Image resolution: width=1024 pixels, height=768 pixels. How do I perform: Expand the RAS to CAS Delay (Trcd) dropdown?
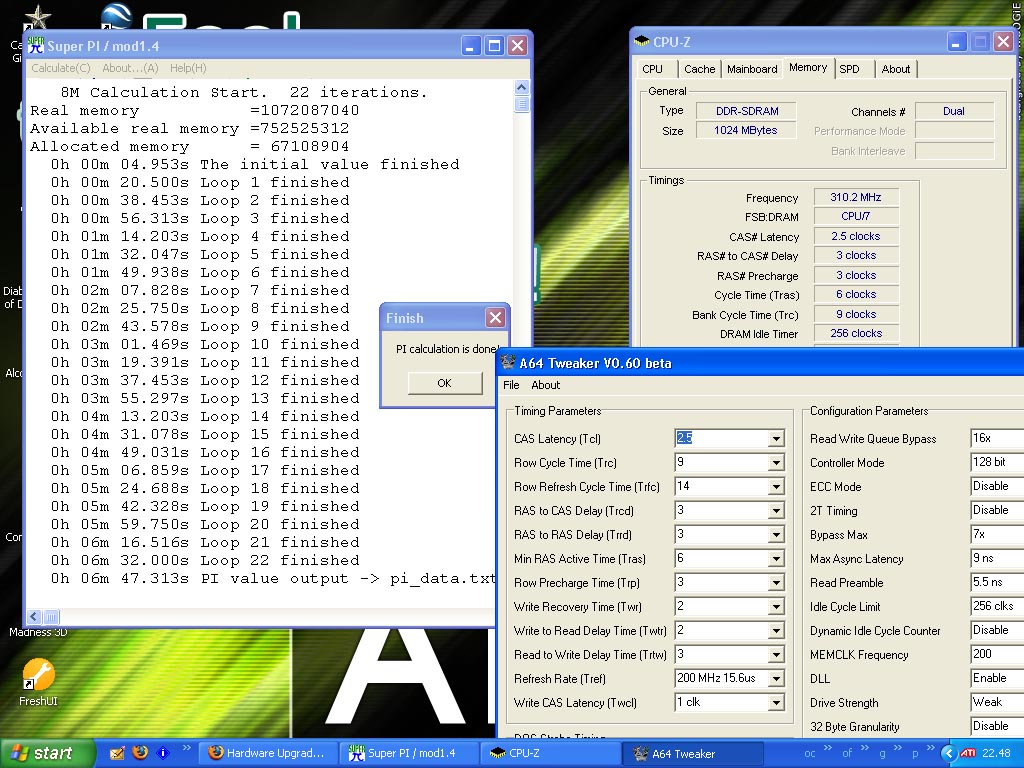coord(776,511)
